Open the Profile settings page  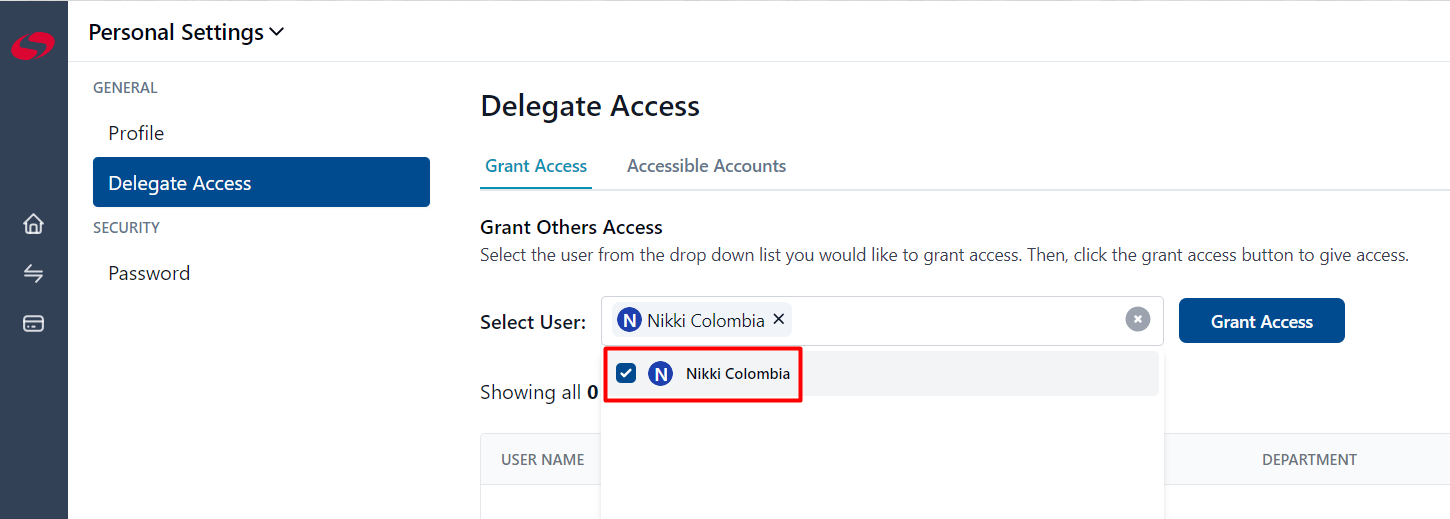[x=136, y=133]
